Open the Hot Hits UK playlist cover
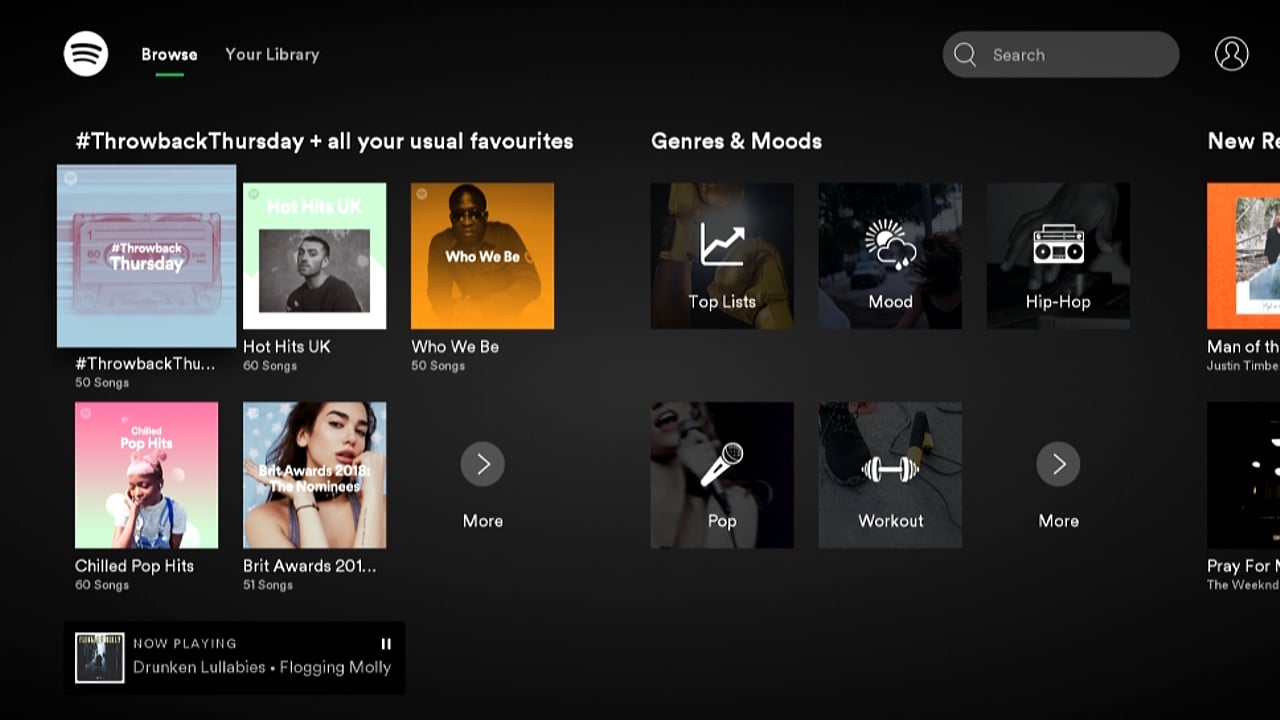1280x720 pixels. click(x=315, y=256)
